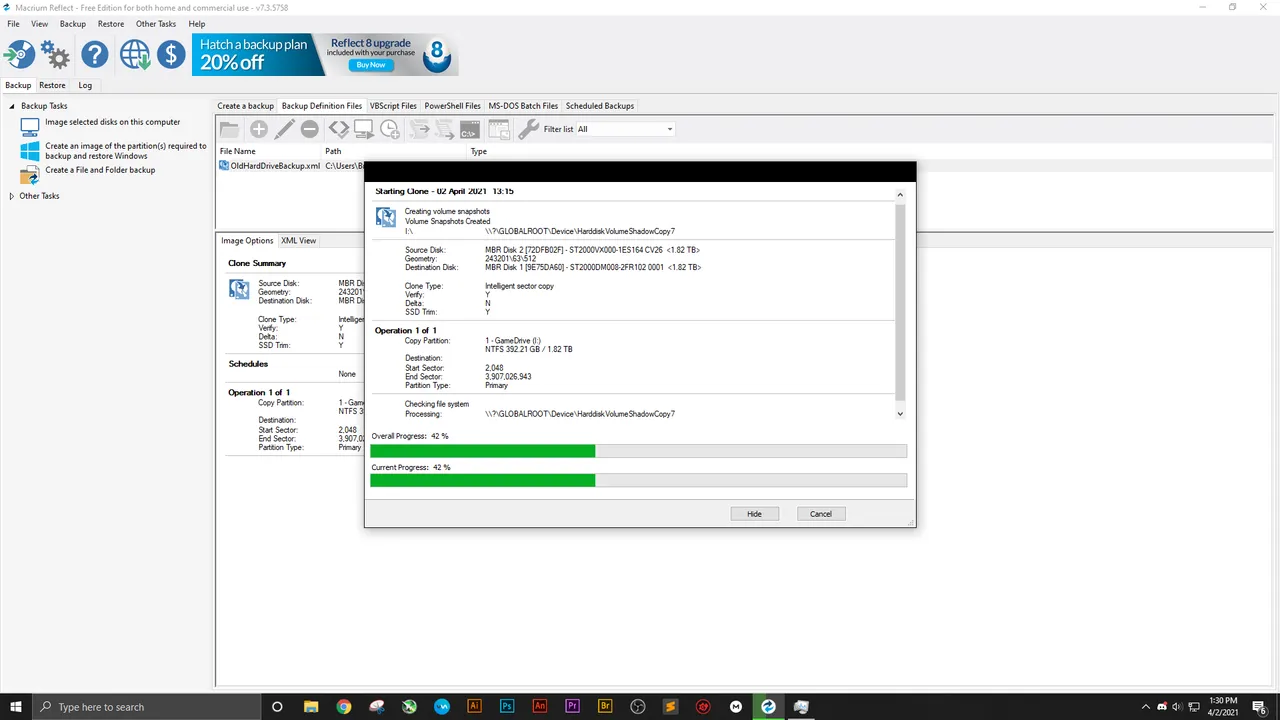
Task: Click the generate VBScript icon
Action: (x=419, y=129)
